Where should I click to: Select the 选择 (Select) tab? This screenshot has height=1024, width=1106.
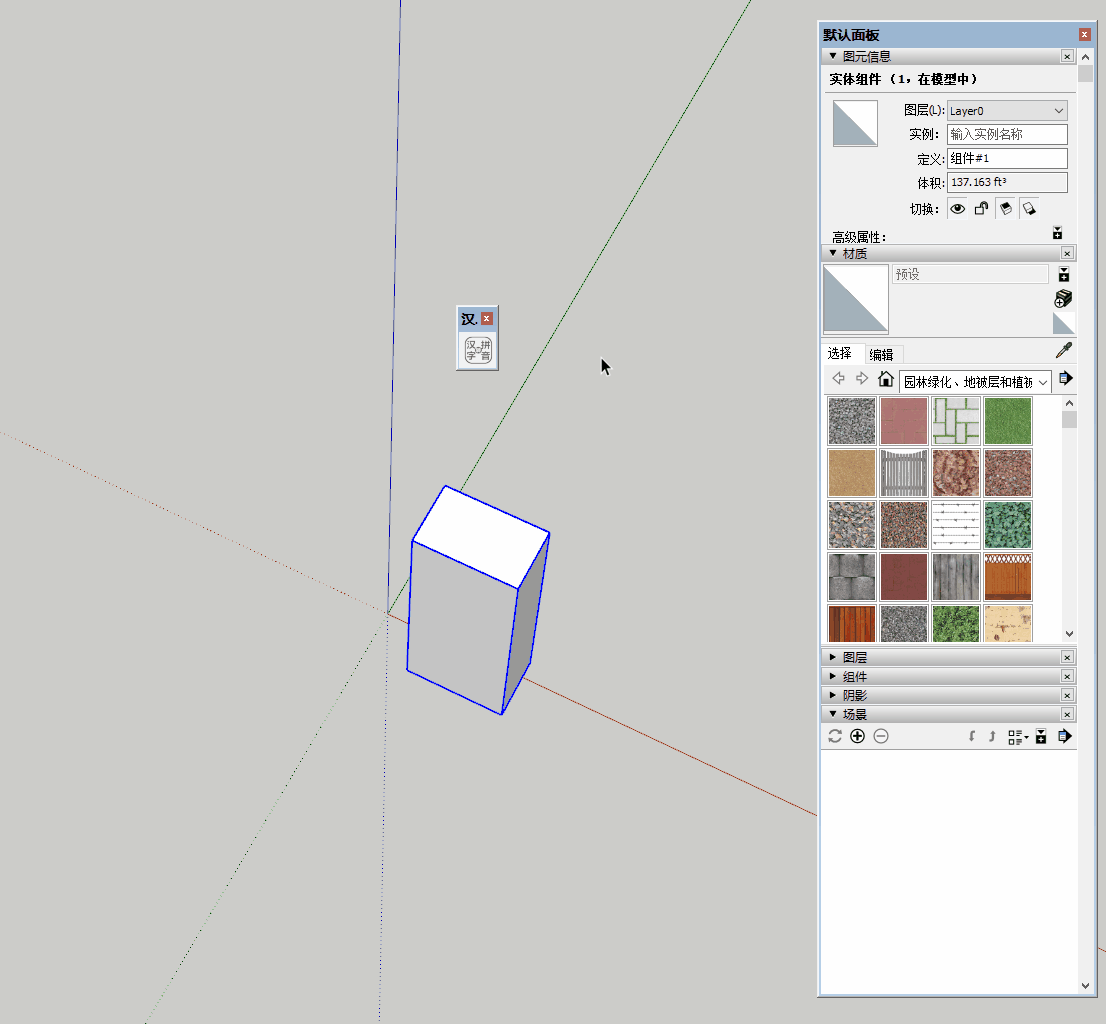click(839, 353)
